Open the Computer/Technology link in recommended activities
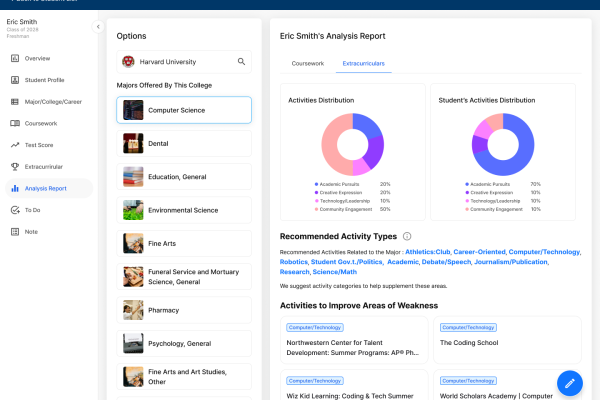Screen dimensions: 600x400 tap(544, 252)
